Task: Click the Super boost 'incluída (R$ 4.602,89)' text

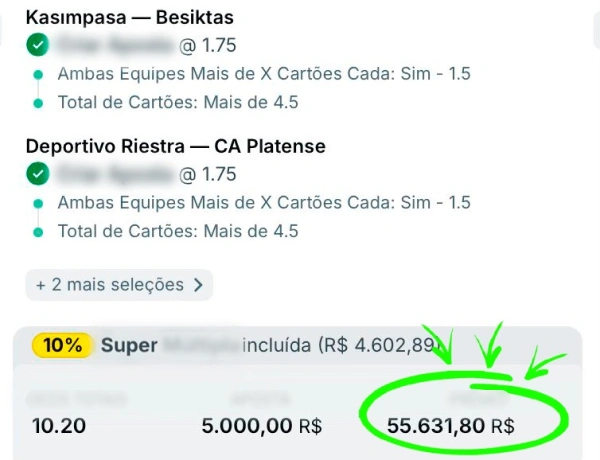Action: (x=340, y=346)
